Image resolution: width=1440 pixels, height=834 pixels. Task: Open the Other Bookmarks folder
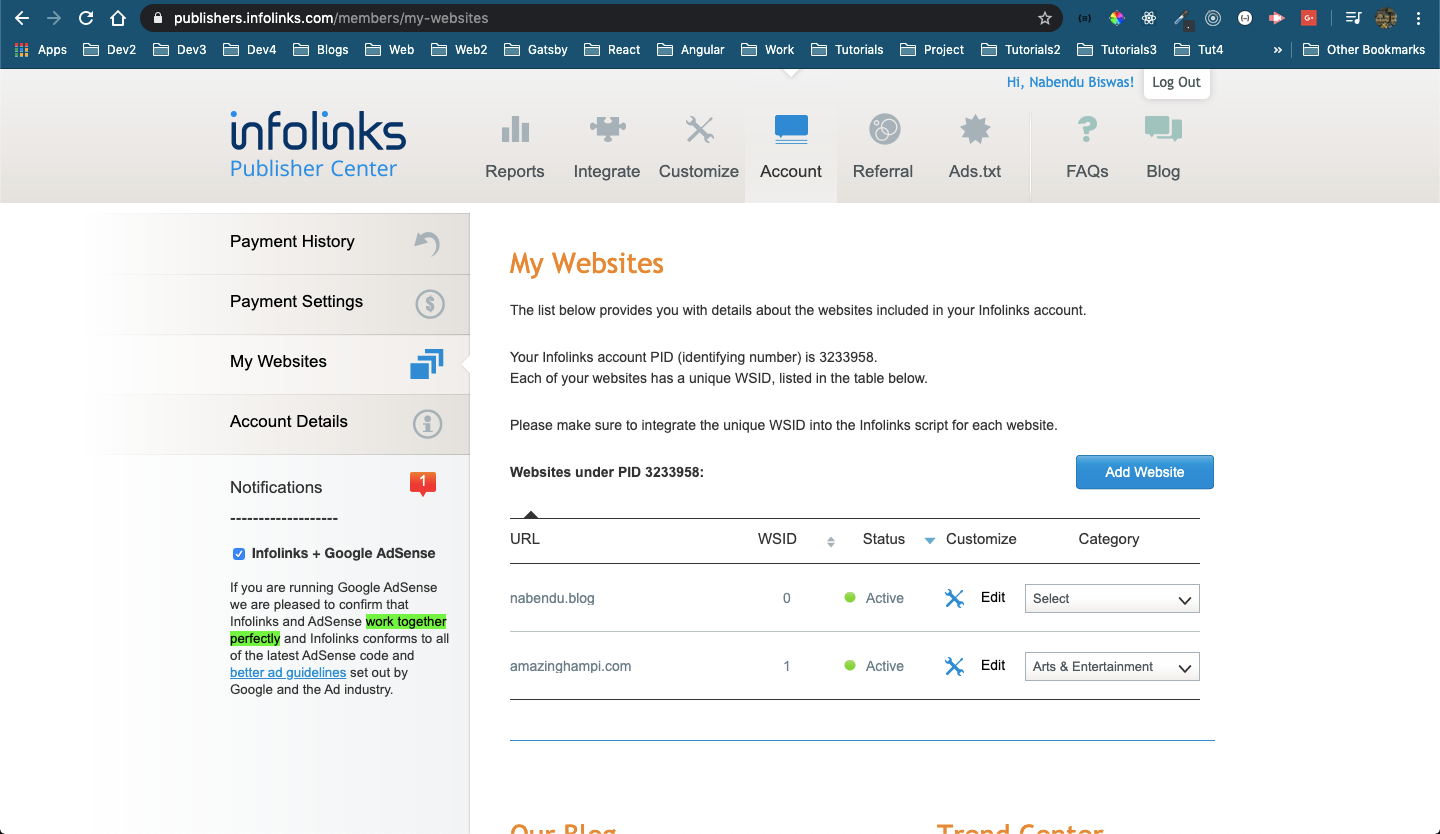tap(1364, 49)
